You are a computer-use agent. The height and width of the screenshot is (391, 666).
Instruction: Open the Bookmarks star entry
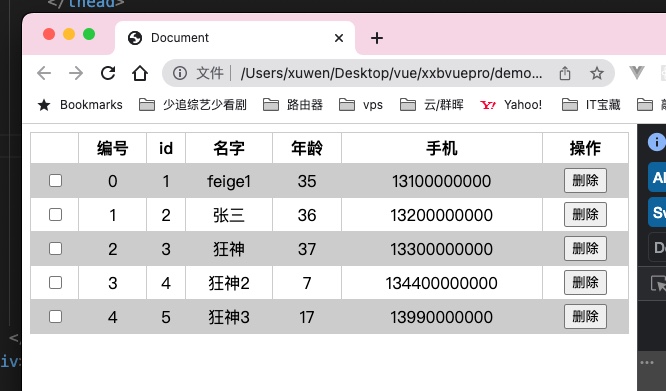point(80,105)
